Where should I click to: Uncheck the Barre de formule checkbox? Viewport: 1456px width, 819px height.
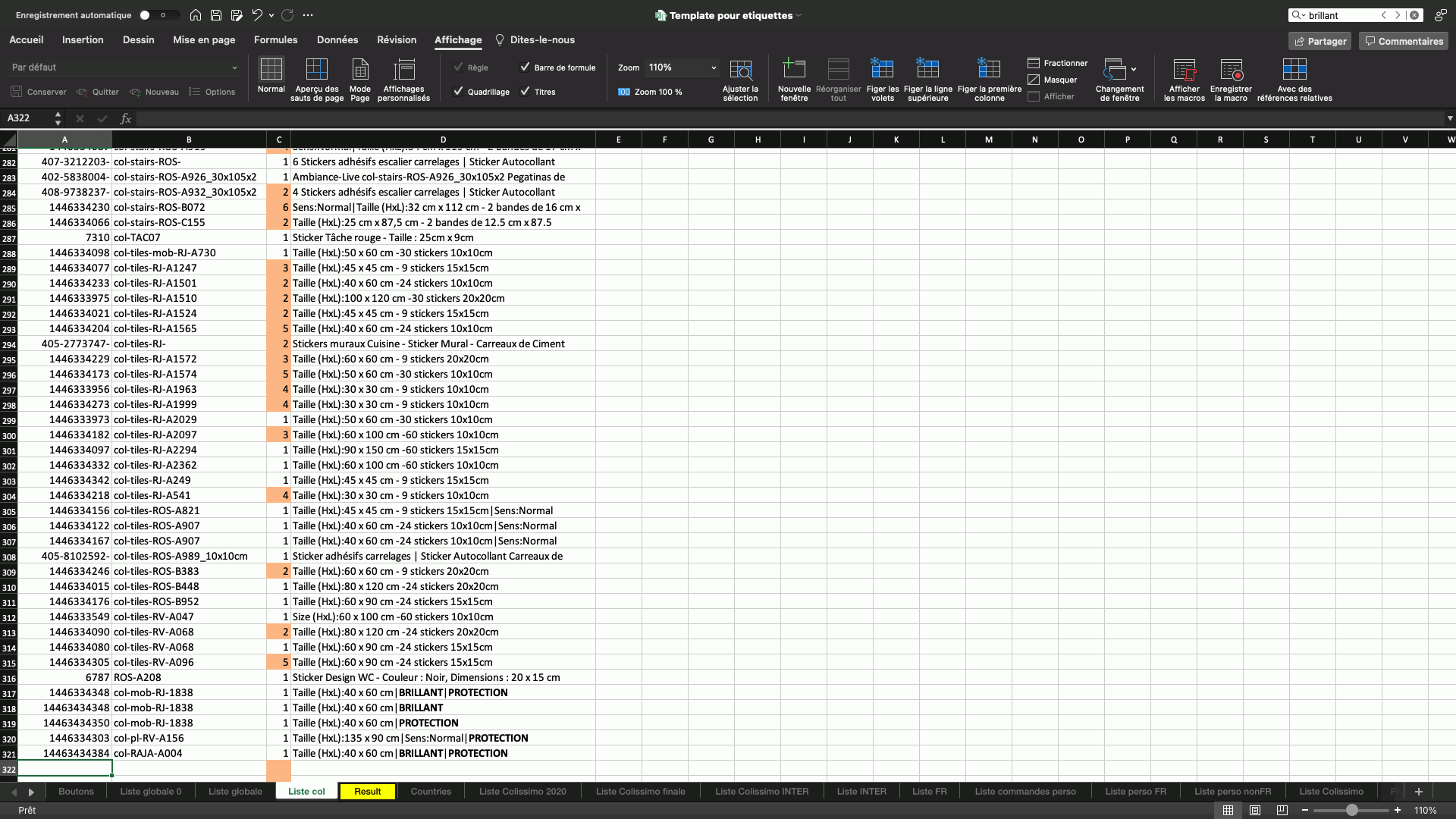pos(525,67)
